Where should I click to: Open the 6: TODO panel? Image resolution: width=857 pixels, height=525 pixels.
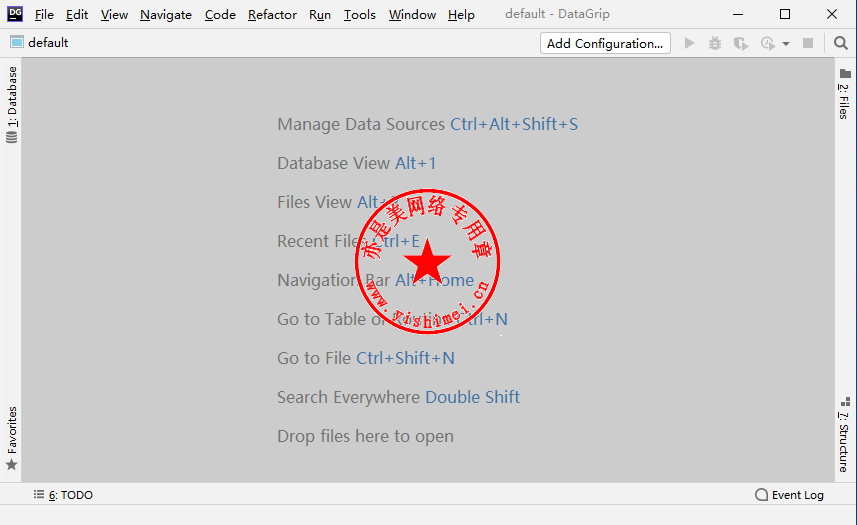[63, 495]
